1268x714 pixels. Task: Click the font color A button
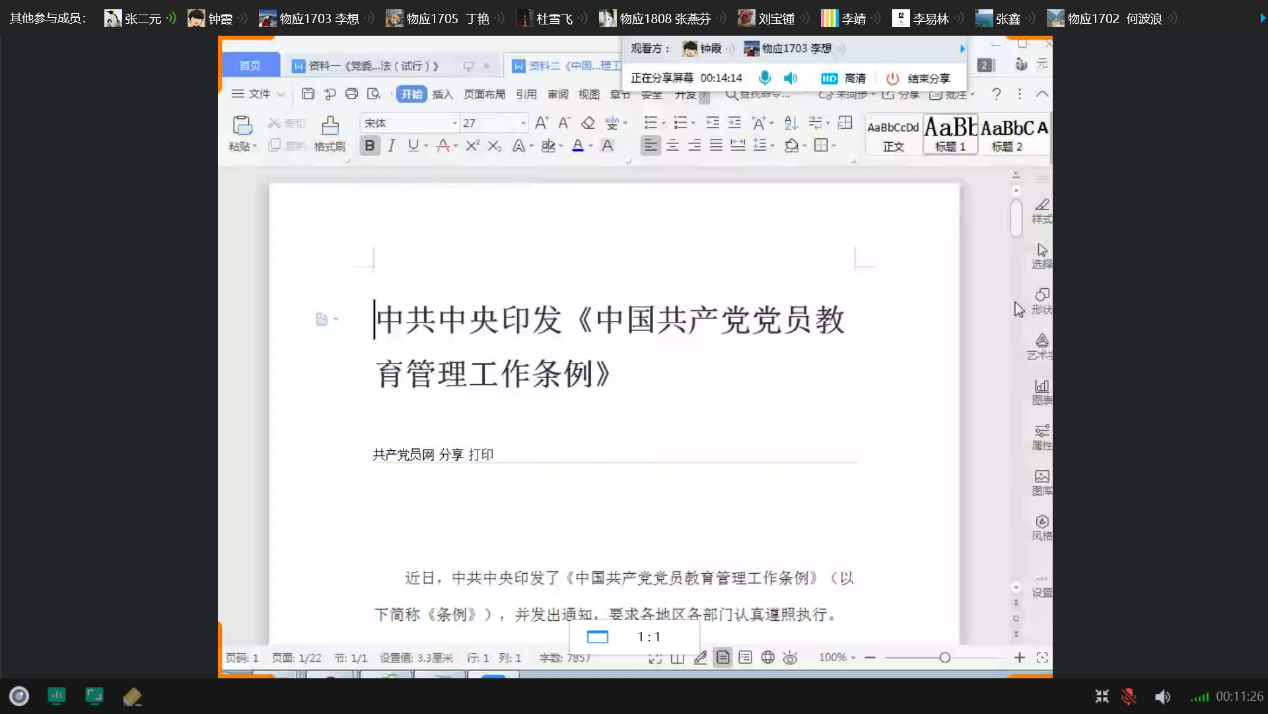coord(577,146)
